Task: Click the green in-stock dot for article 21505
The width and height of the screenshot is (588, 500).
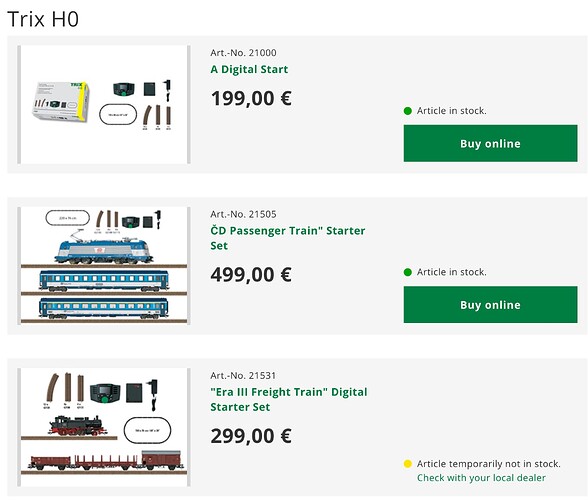Action: click(x=408, y=272)
